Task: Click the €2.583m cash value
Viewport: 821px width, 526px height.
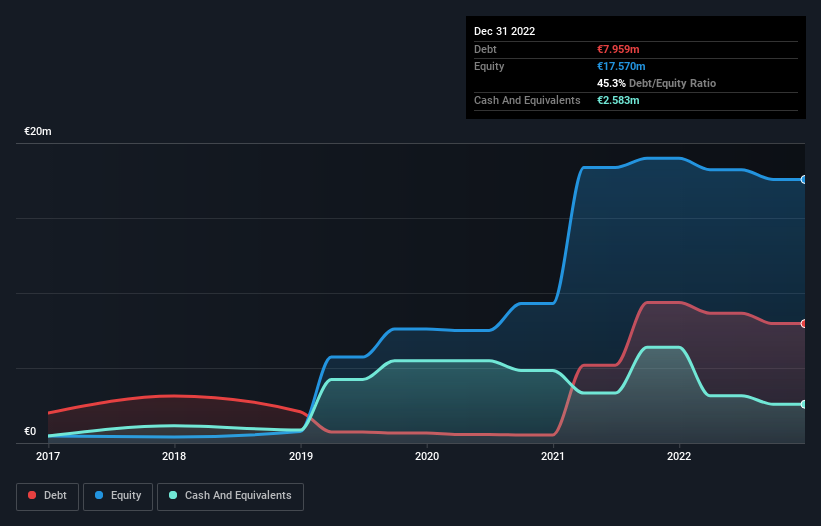Action: click(x=618, y=100)
